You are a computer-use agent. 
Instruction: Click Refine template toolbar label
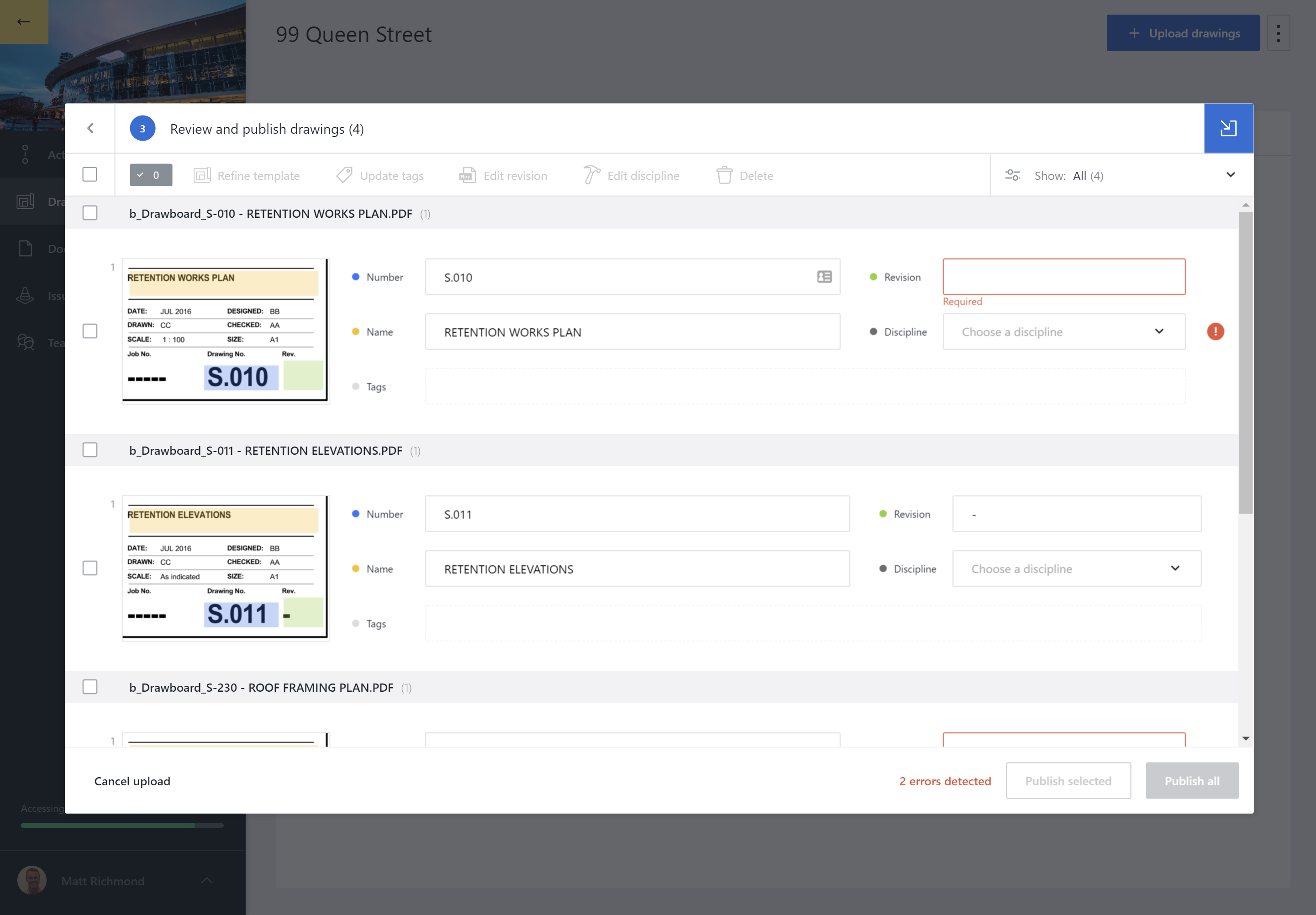258,176
